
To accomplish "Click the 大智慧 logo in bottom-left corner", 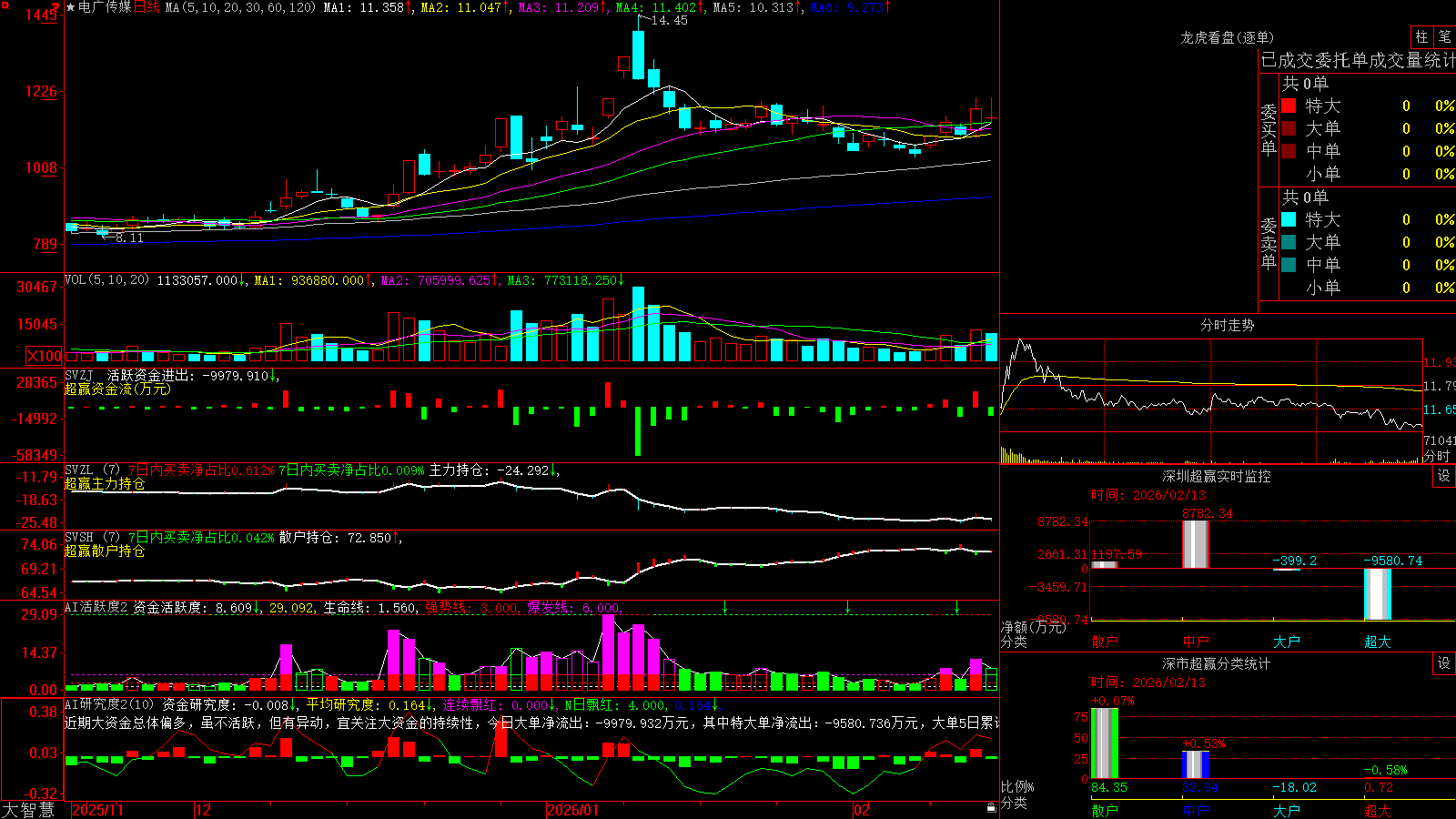I will click(x=29, y=809).
